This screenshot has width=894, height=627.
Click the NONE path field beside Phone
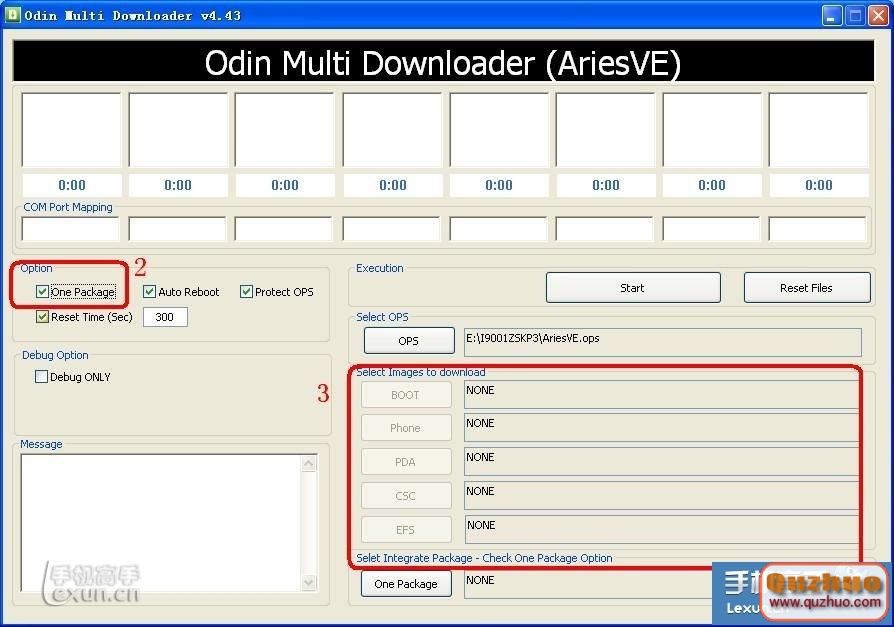pyautogui.click(x=661, y=428)
